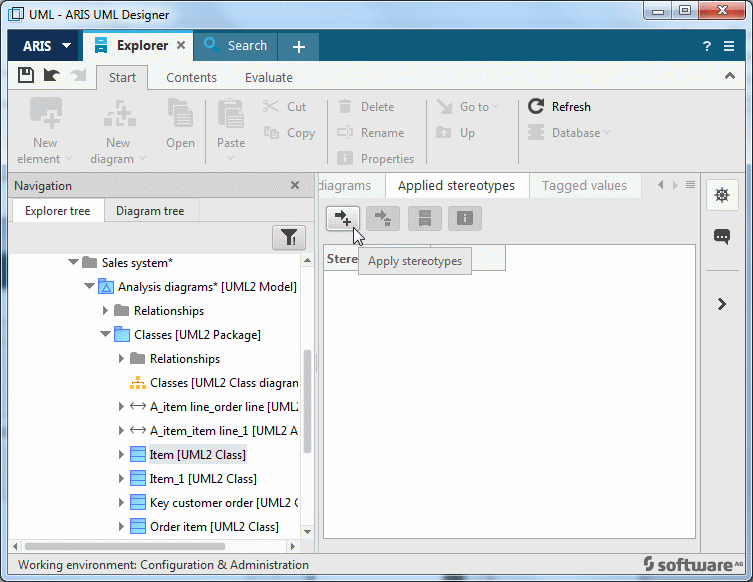Add a new tab with plus button

click(299, 47)
